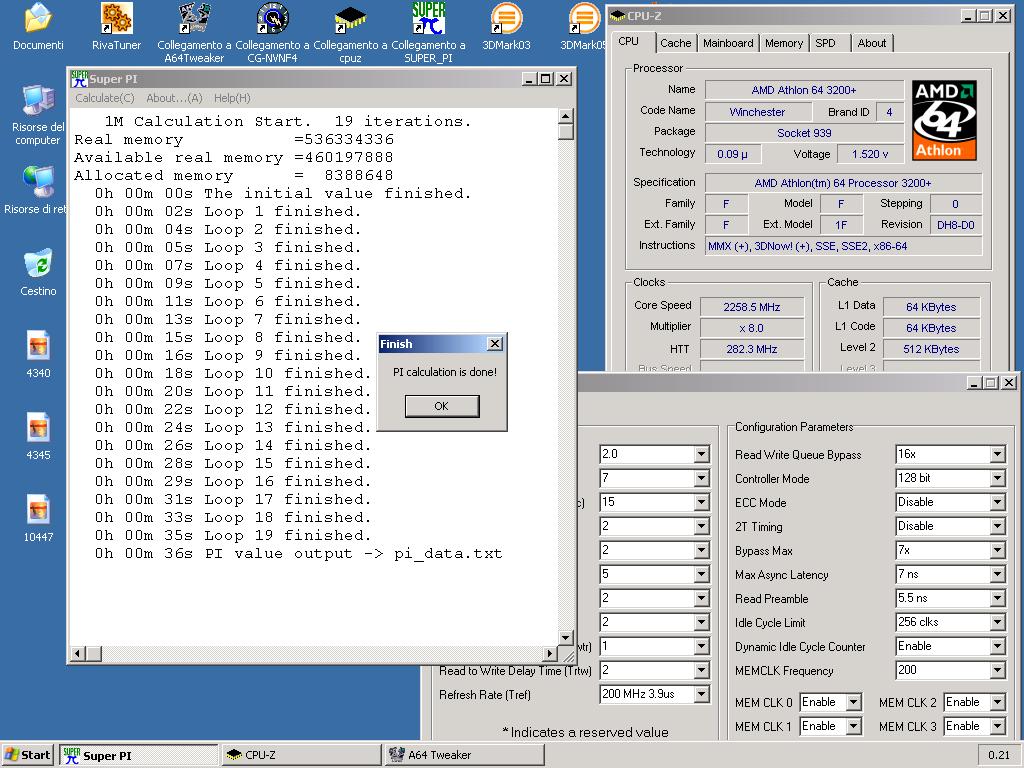Open the Help(H) menu in Super PI
This screenshot has height=768, width=1024.
(232, 98)
